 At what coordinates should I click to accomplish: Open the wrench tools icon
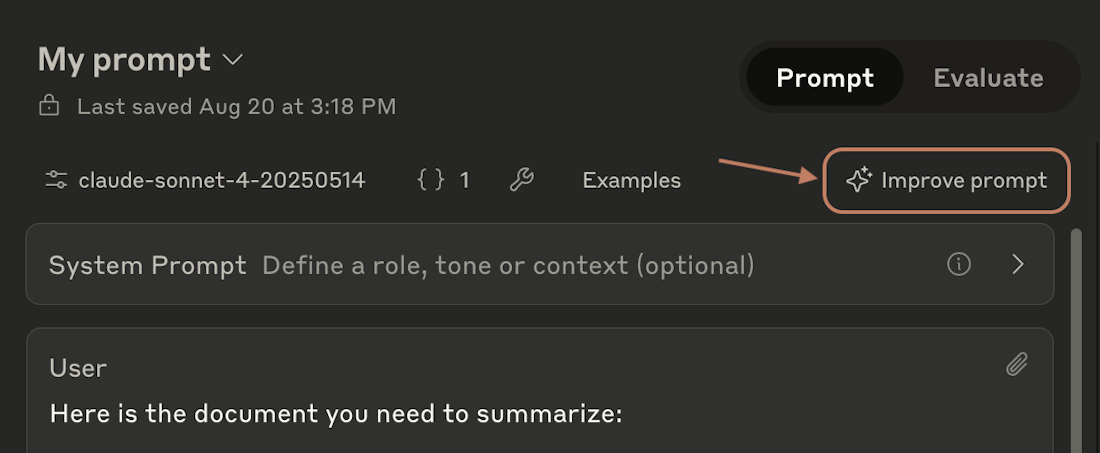coord(521,180)
